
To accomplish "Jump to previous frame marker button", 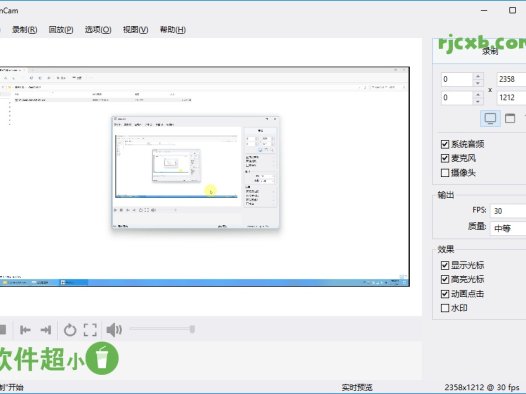I will 25,330.
